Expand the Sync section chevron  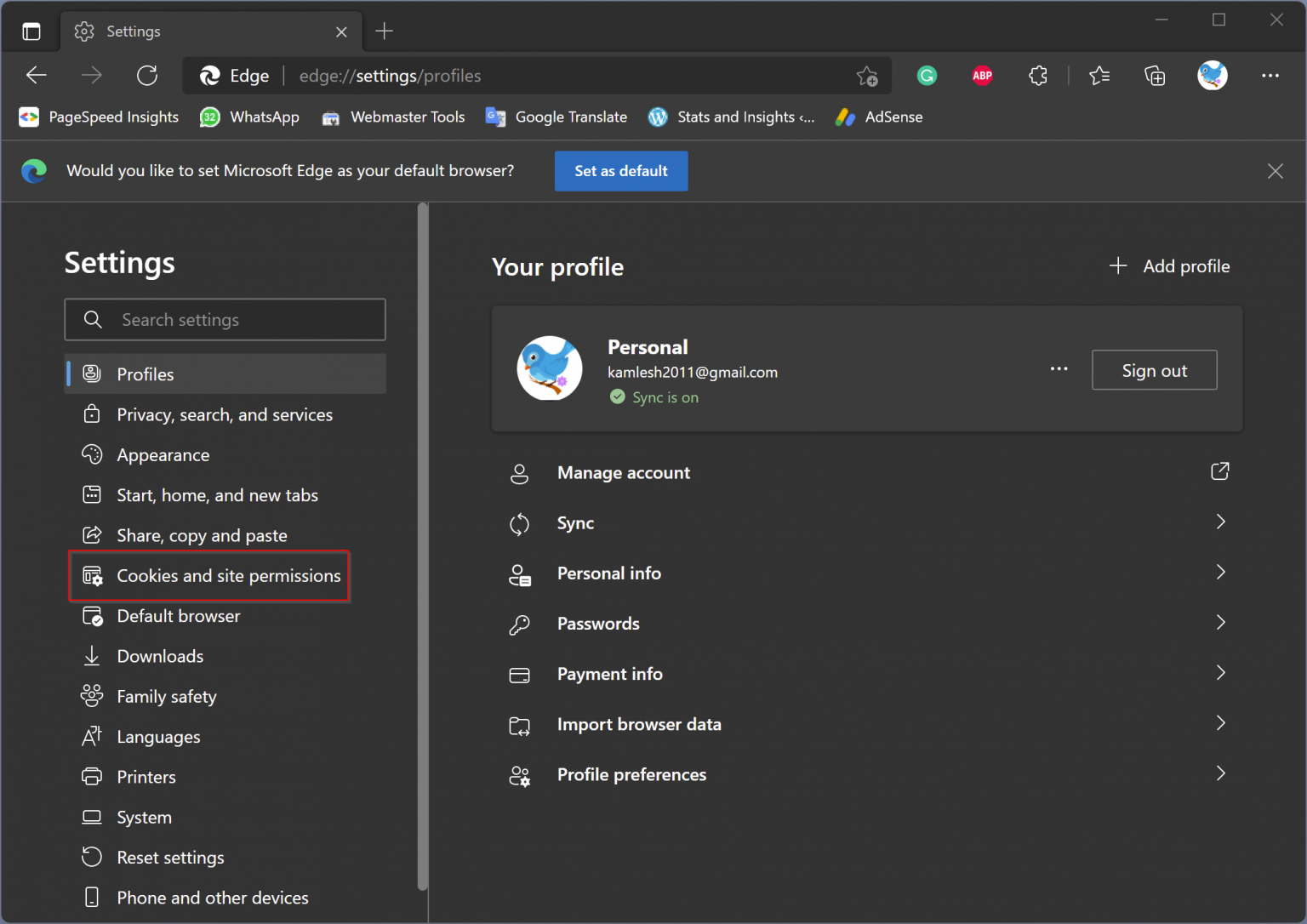[1221, 522]
